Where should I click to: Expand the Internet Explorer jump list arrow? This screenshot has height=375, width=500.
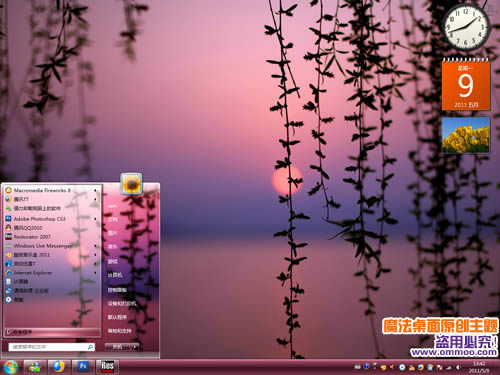pos(95,273)
